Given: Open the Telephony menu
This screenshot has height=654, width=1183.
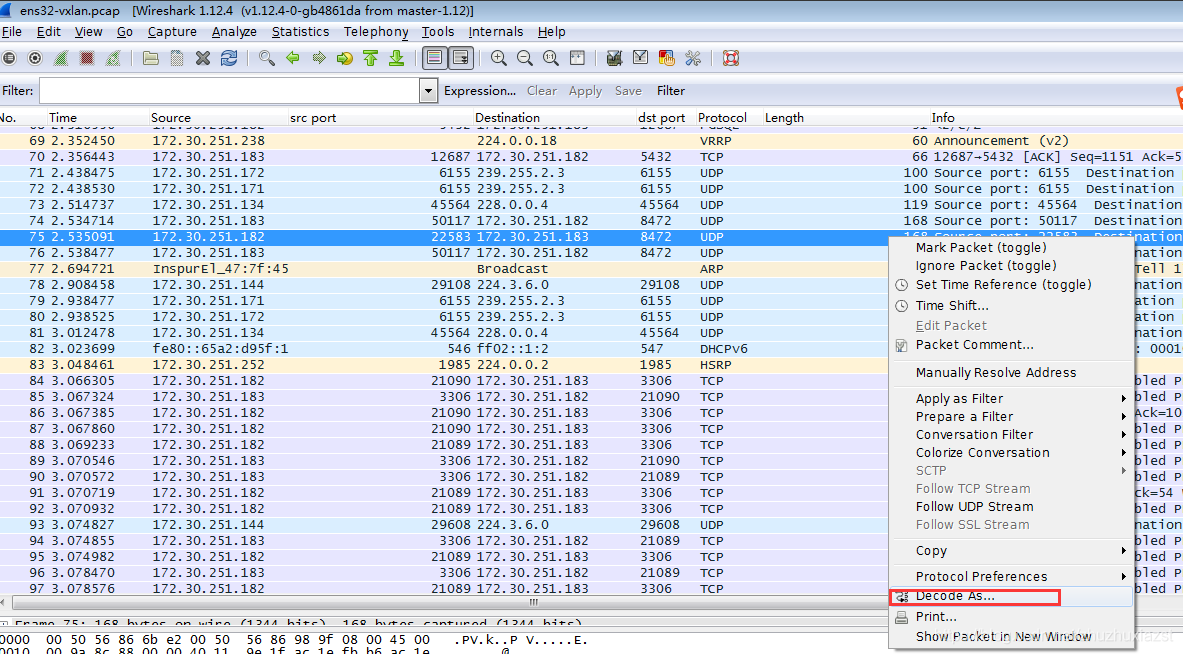Looking at the screenshot, I should tap(376, 32).
